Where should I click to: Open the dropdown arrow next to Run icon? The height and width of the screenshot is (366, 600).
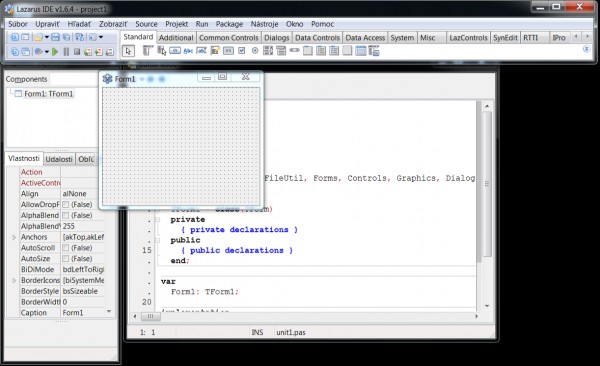tap(47, 51)
